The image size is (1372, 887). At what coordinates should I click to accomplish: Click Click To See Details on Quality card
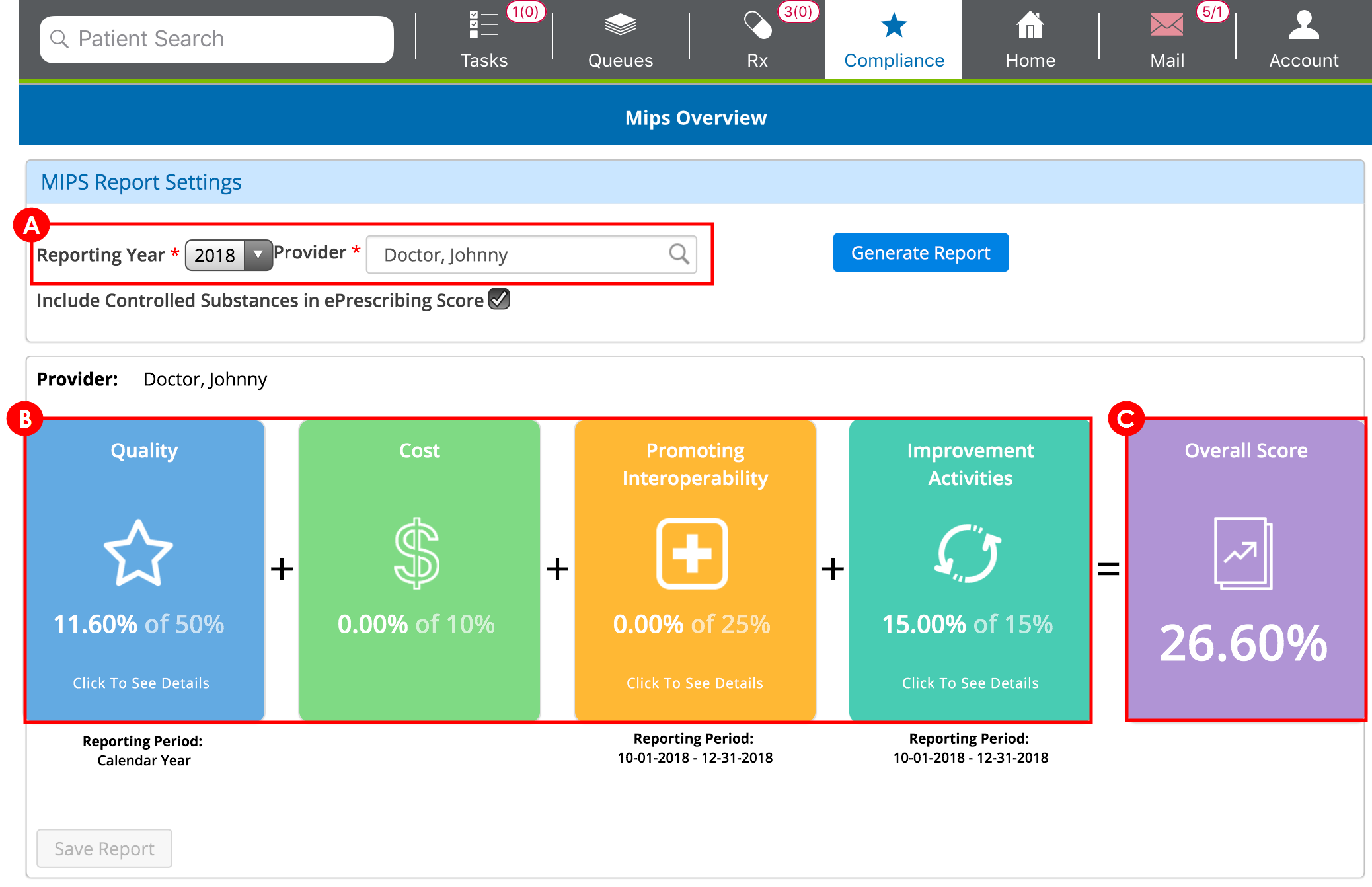pos(141,683)
